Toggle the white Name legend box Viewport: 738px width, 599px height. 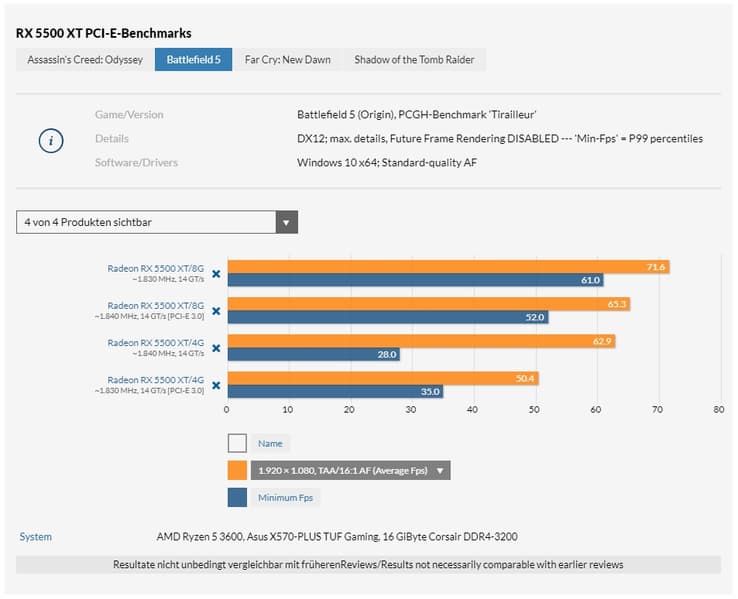(x=237, y=443)
